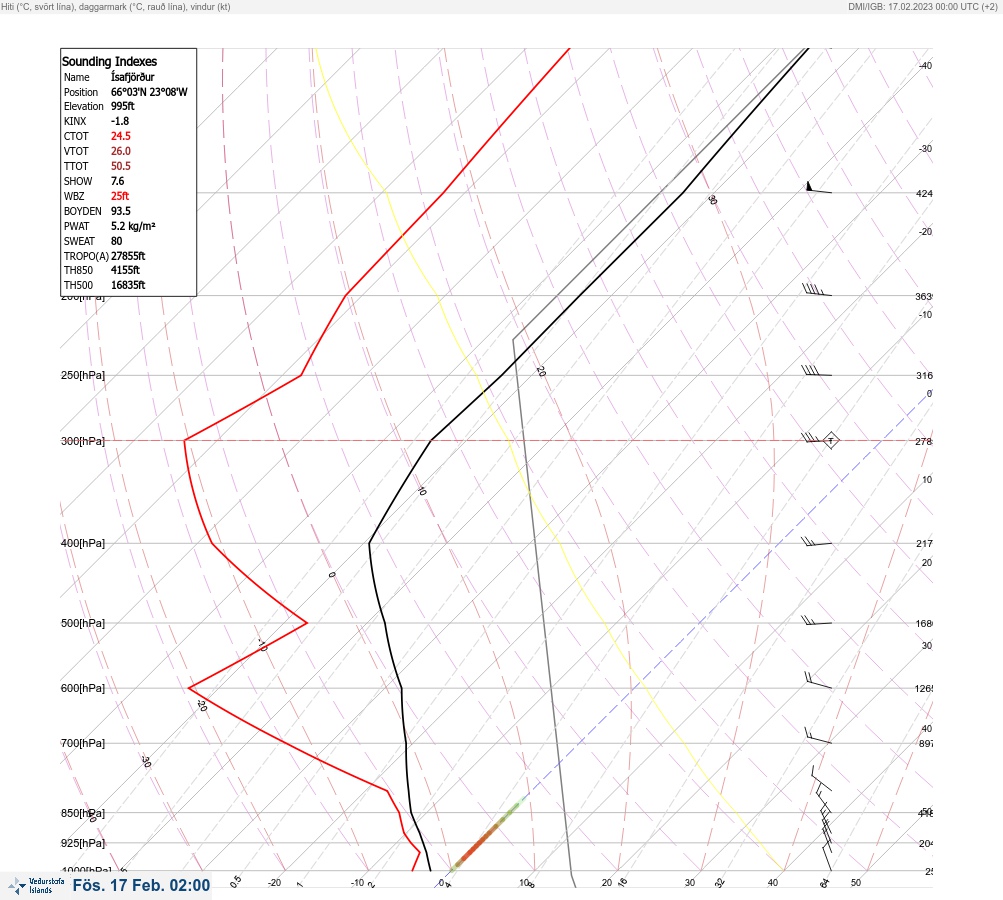Click the wind barb at the 400 hPa level
This screenshot has height=900, width=1003.
[x=817, y=542]
